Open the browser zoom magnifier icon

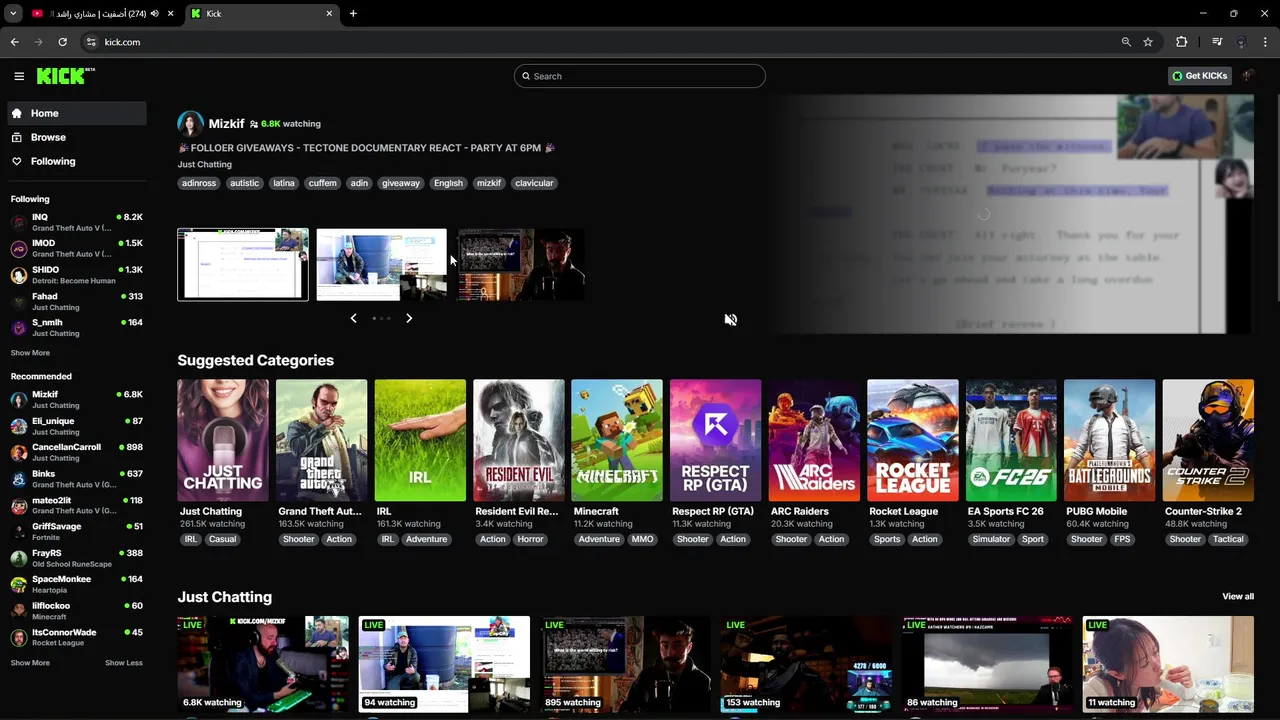[x=1126, y=42]
